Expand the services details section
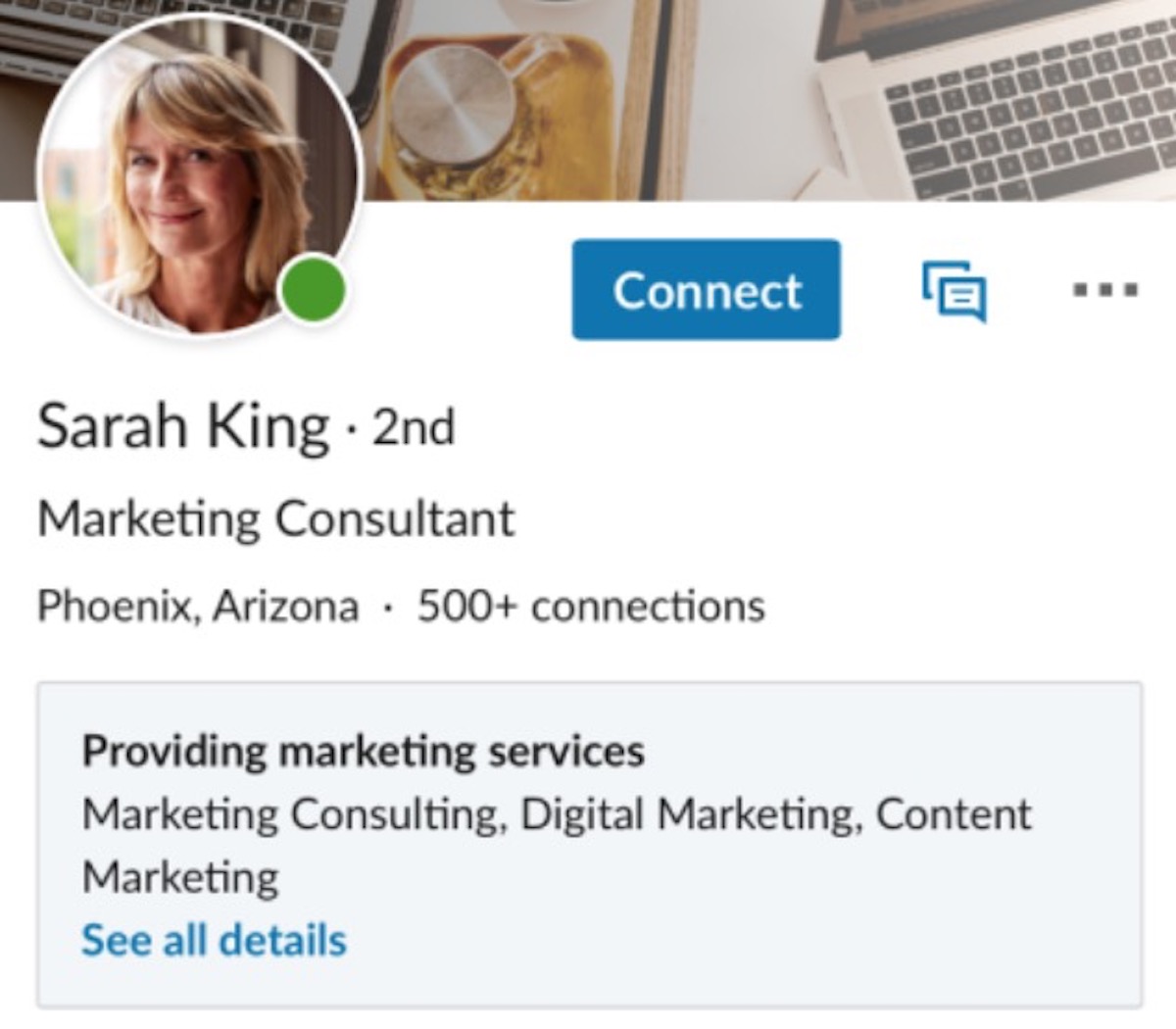Image resolution: width=1176 pixels, height=1029 pixels. click(214, 939)
